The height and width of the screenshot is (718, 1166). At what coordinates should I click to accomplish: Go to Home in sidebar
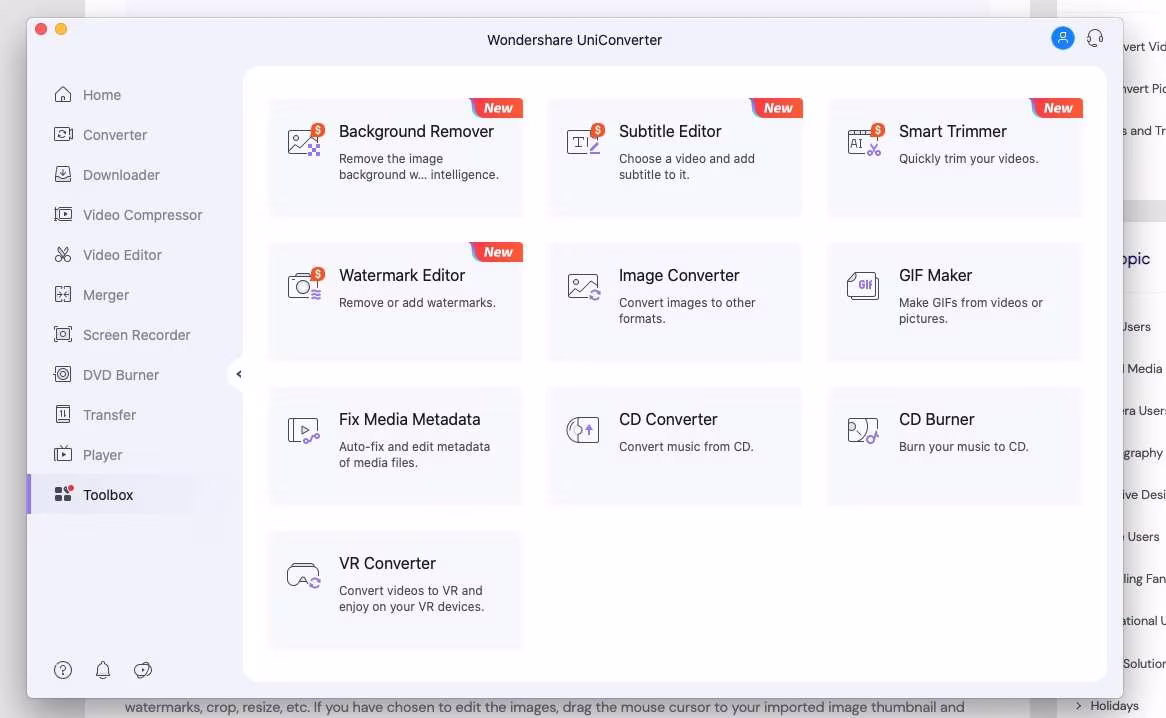pos(102,94)
